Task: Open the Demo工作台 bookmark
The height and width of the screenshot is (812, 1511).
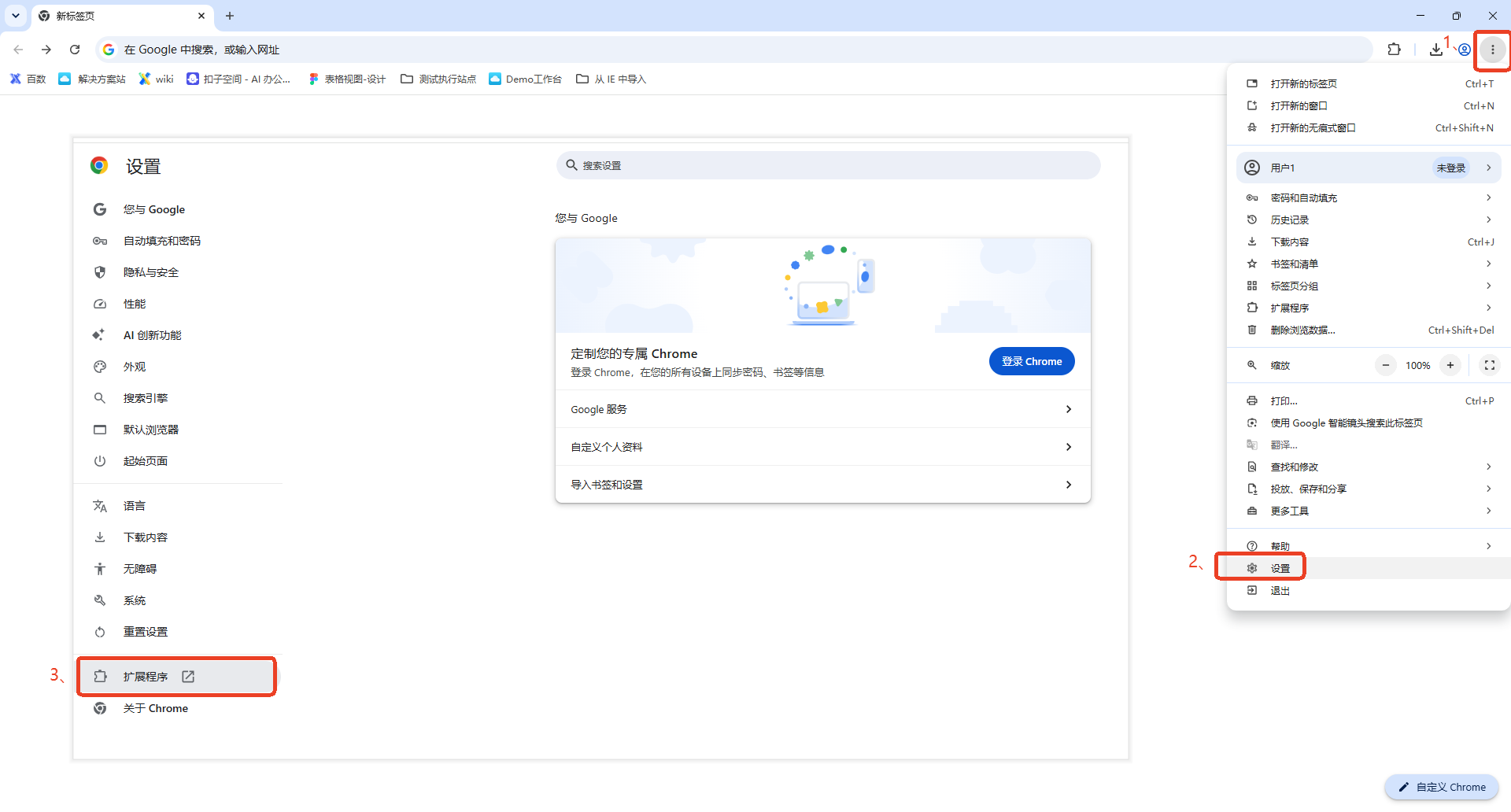Action: (526, 79)
